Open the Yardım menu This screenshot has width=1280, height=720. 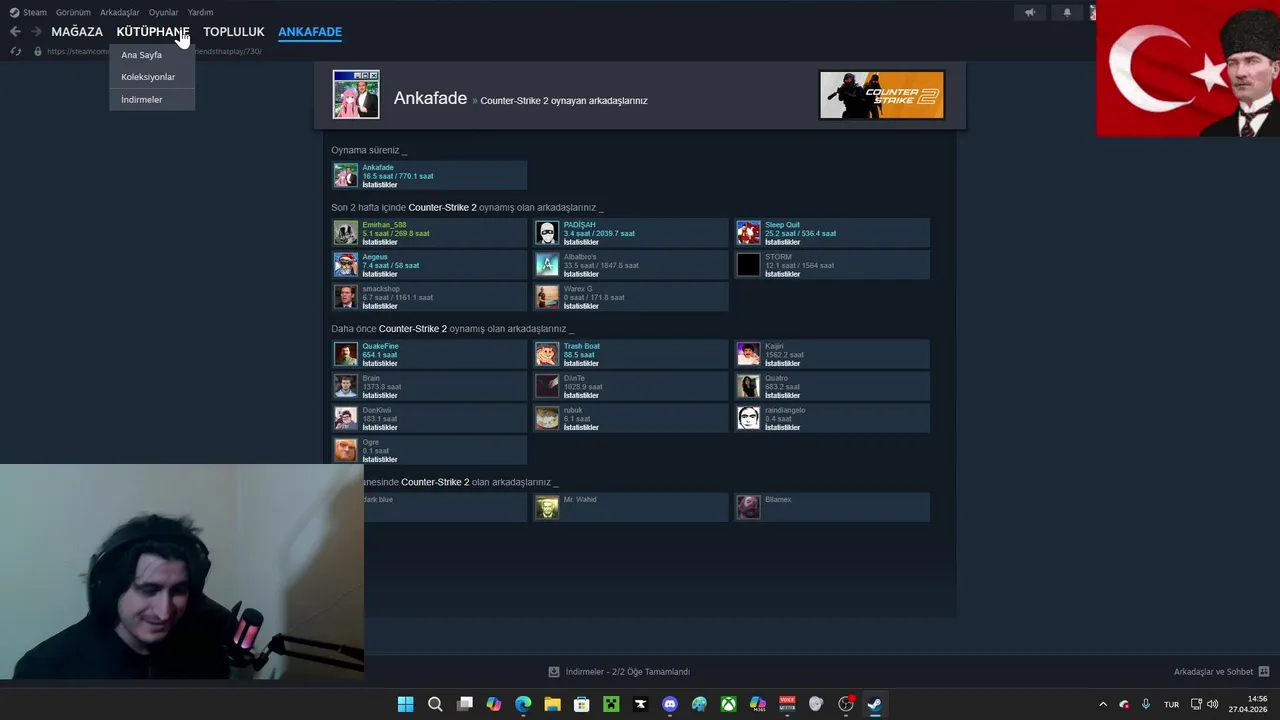click(x=200, y=12)
